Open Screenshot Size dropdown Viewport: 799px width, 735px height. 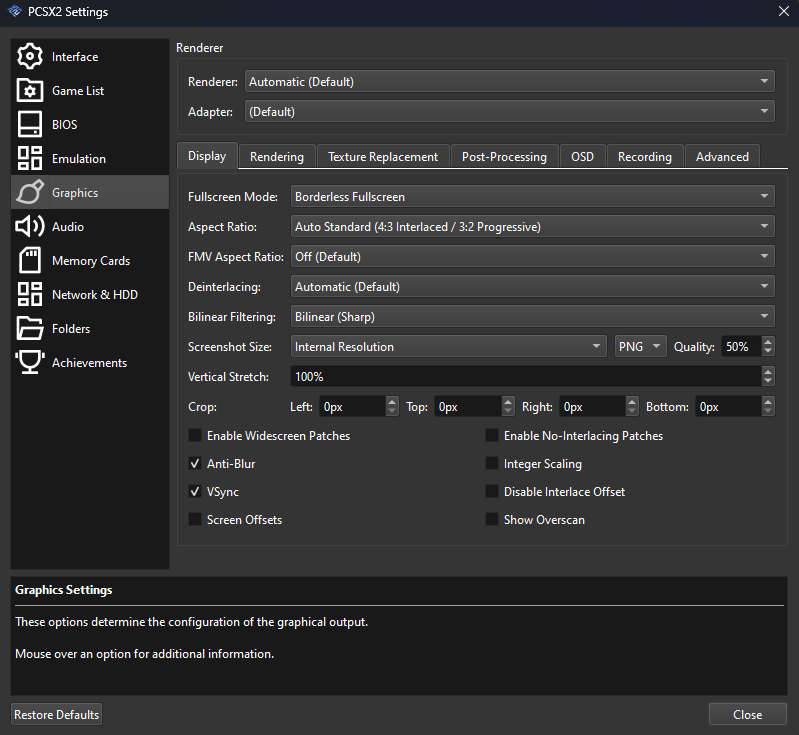click(x=448, y=347)
